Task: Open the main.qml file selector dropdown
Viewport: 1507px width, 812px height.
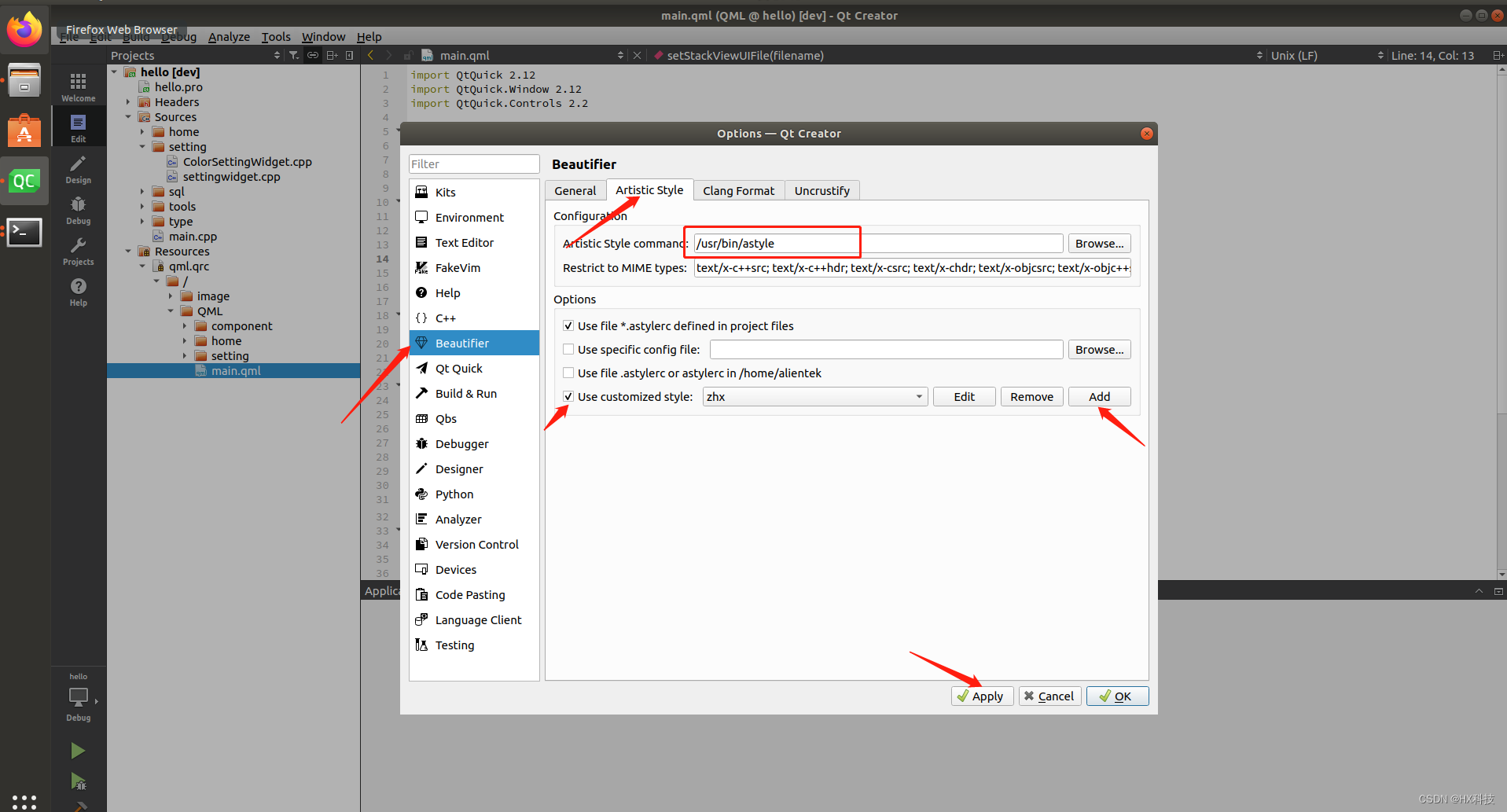Action: [524, 55]
